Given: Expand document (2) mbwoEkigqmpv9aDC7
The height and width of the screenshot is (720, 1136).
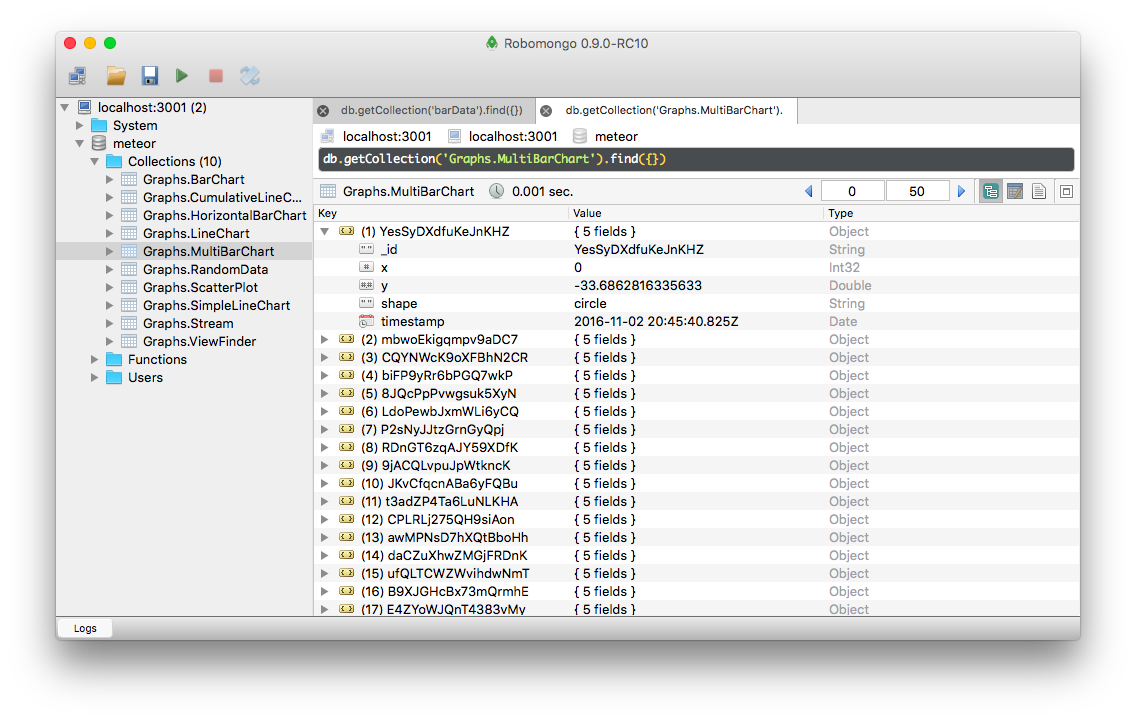Looking at the screenshot, I should (x=325, y=339).
